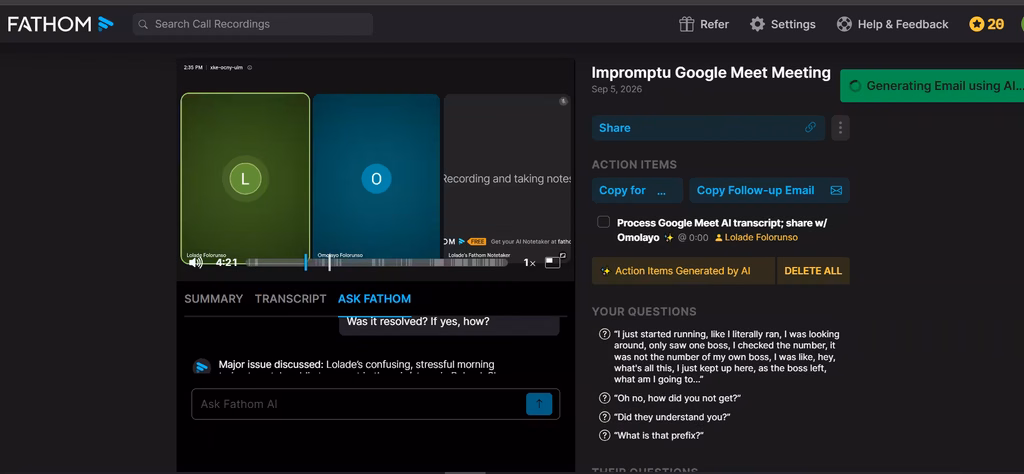
Task: Click the question 'Did they understand you?'
Action: (x=672, y=417)
